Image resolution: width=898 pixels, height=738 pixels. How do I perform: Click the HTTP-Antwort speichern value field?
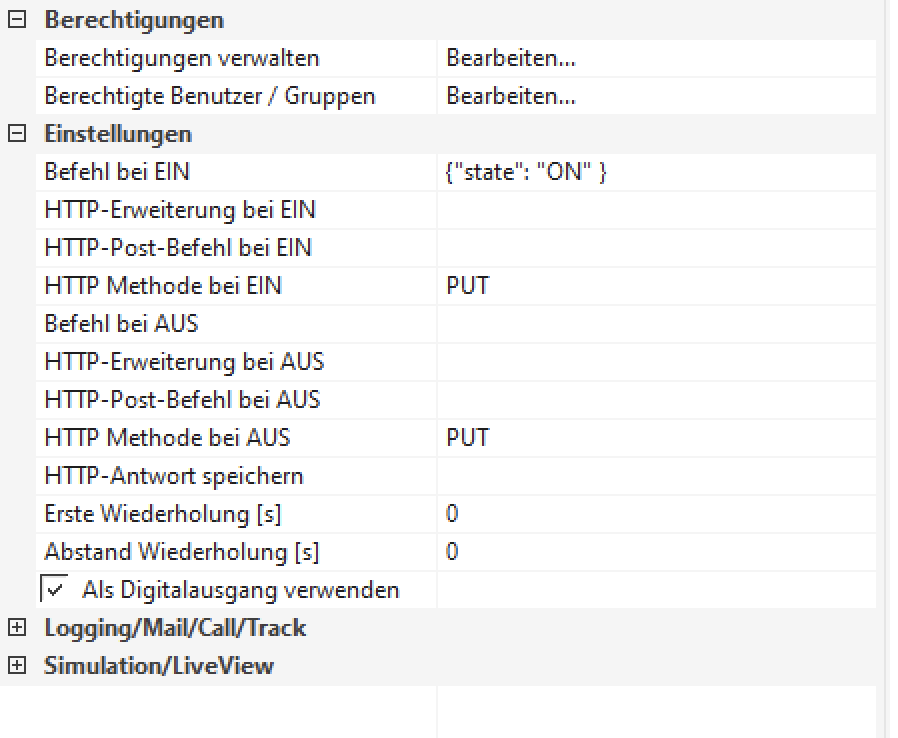coord(655,476)
